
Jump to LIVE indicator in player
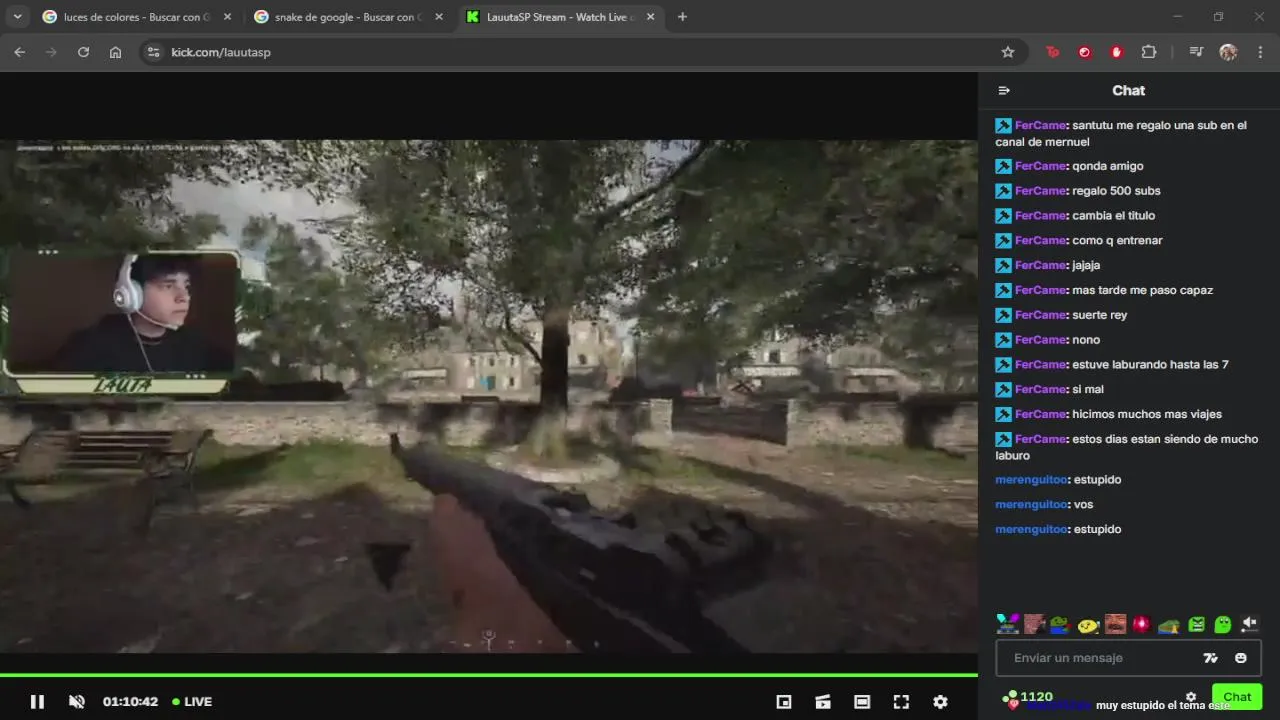192,702
